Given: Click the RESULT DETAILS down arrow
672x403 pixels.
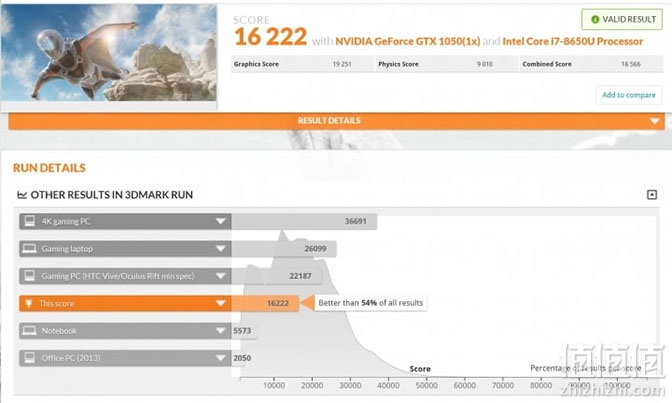Looking at the screenshot, I should coord(654,121).
